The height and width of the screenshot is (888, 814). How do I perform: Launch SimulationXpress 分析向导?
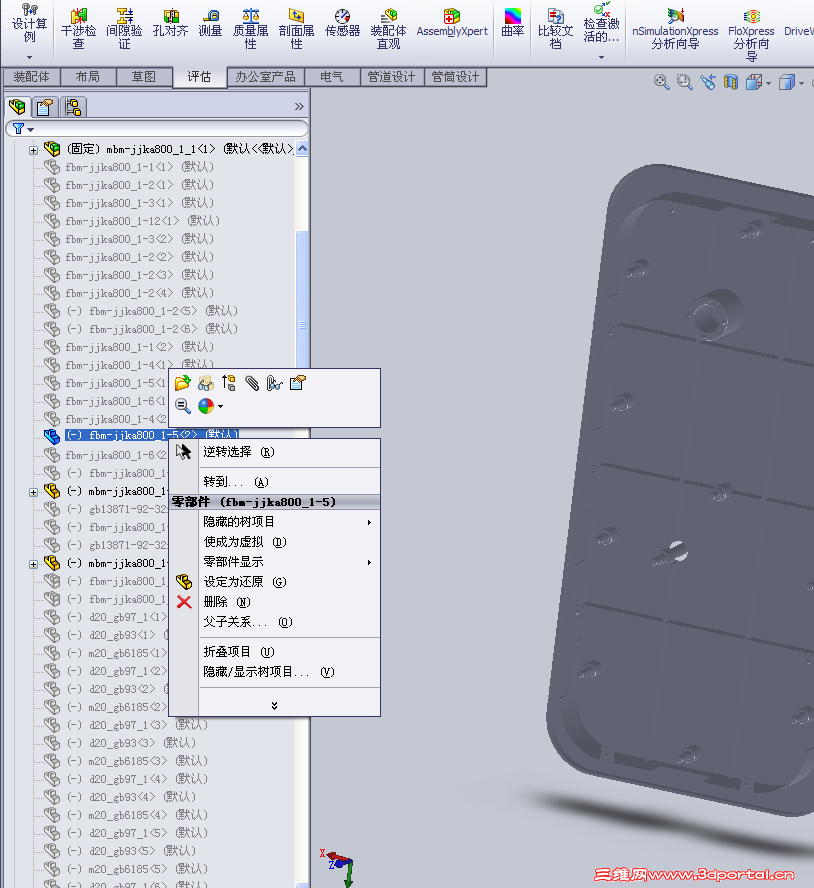point(675,28)
